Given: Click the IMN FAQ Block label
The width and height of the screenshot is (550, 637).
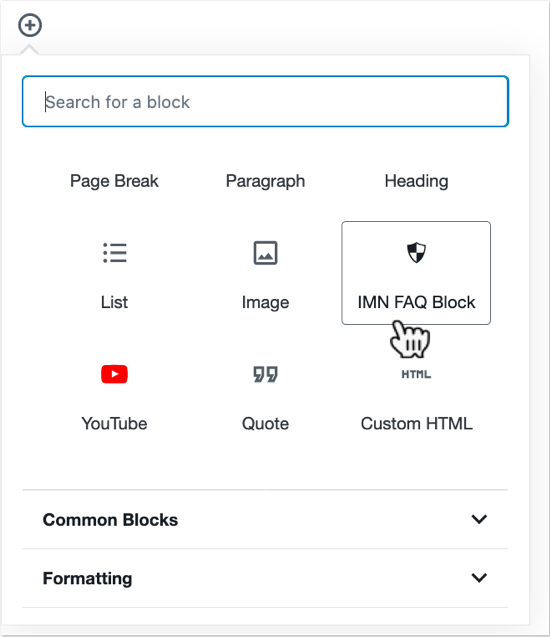Looking at the screenshot, I should [416, 302].
